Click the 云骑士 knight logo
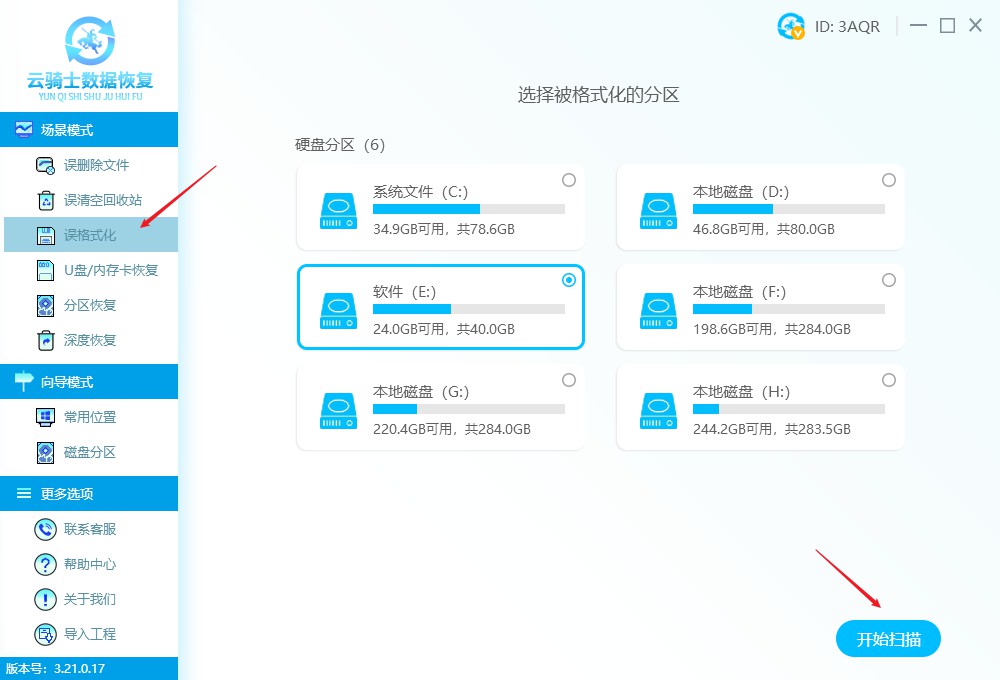Viewport: 1000px width, 680px height. tap(90, 41)
